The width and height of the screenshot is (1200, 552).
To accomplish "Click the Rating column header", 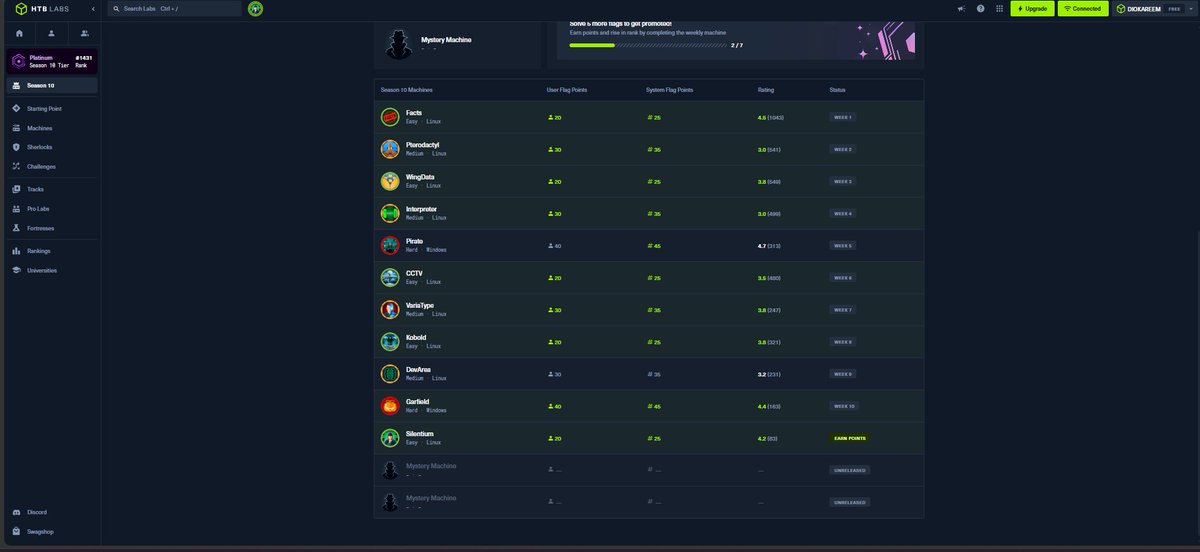I will [x=766, y=90].
